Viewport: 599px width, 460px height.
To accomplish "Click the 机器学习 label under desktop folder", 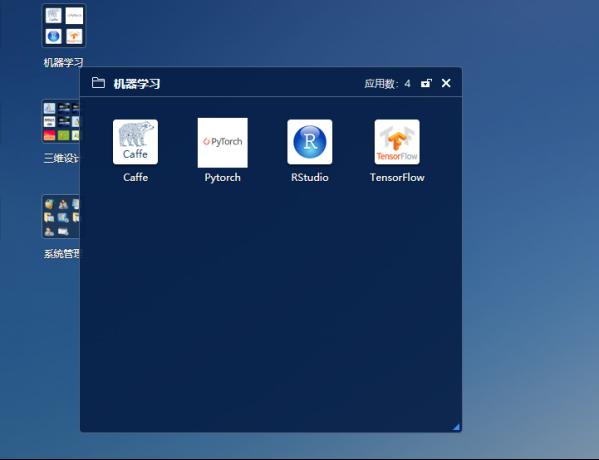I will click(x=63, y=62).
